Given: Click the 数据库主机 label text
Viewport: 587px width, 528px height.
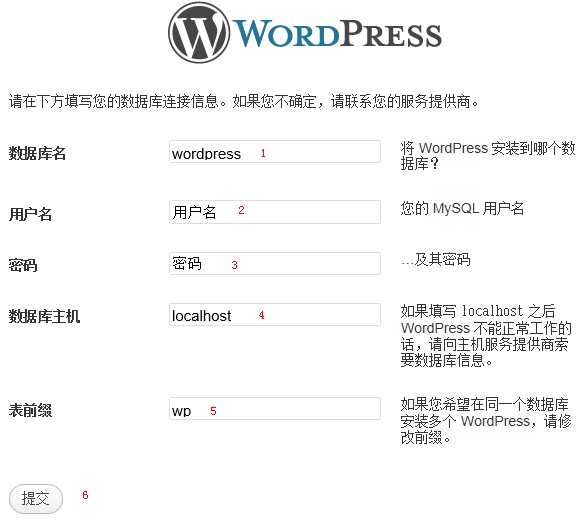Looking at the screenshot, I should coord(44,316).
